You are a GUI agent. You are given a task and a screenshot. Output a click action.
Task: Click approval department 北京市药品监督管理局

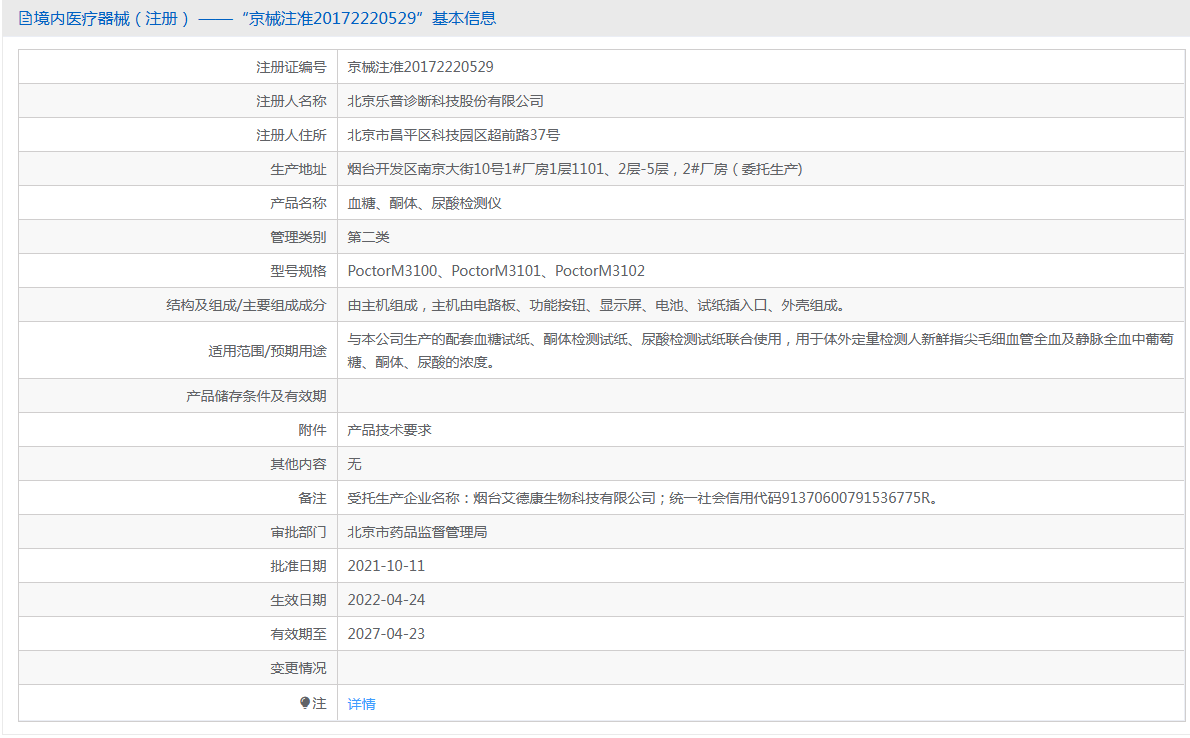pyautogui.click(x=417, y=532)
